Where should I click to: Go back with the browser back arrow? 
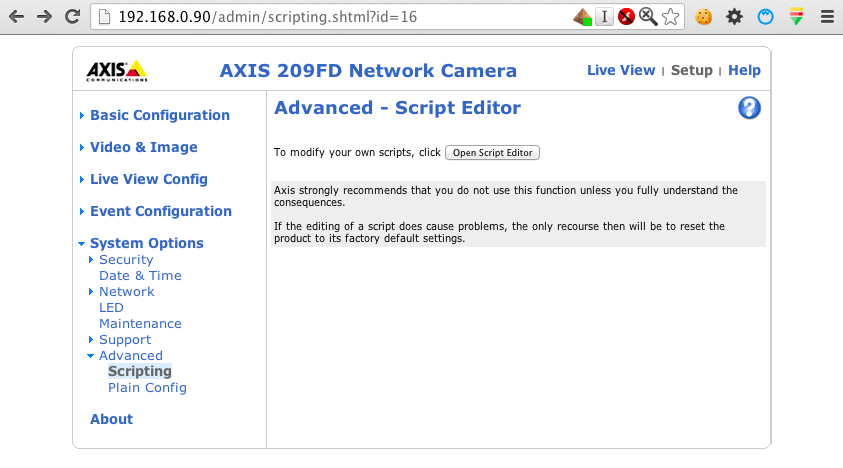tap(16, 17)
